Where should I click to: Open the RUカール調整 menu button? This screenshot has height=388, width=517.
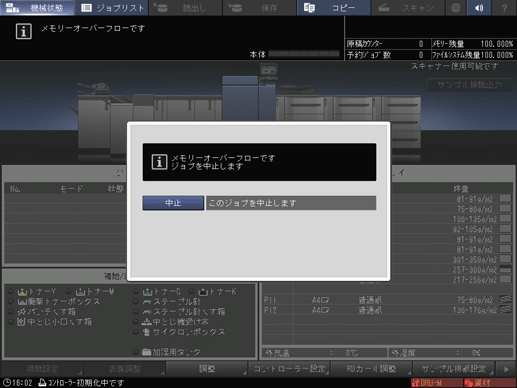pos(371,369)
